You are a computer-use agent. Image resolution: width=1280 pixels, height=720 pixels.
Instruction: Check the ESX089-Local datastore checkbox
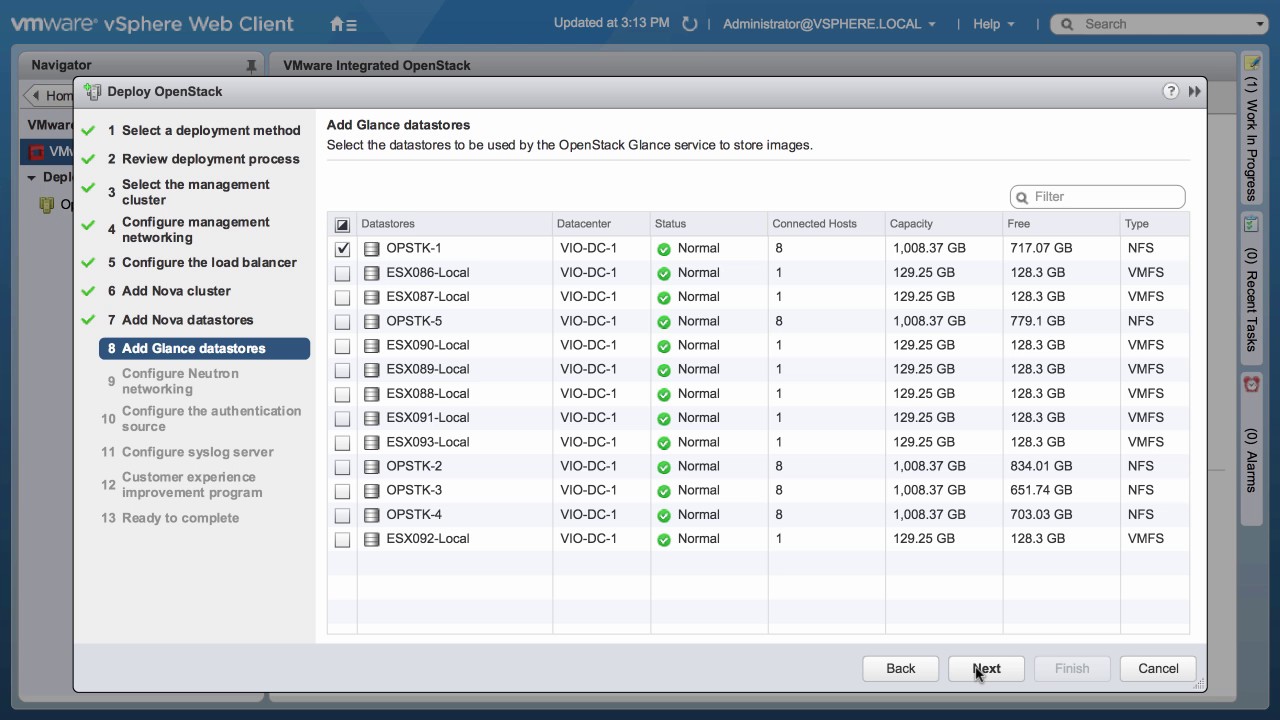(x=342, y=370)
